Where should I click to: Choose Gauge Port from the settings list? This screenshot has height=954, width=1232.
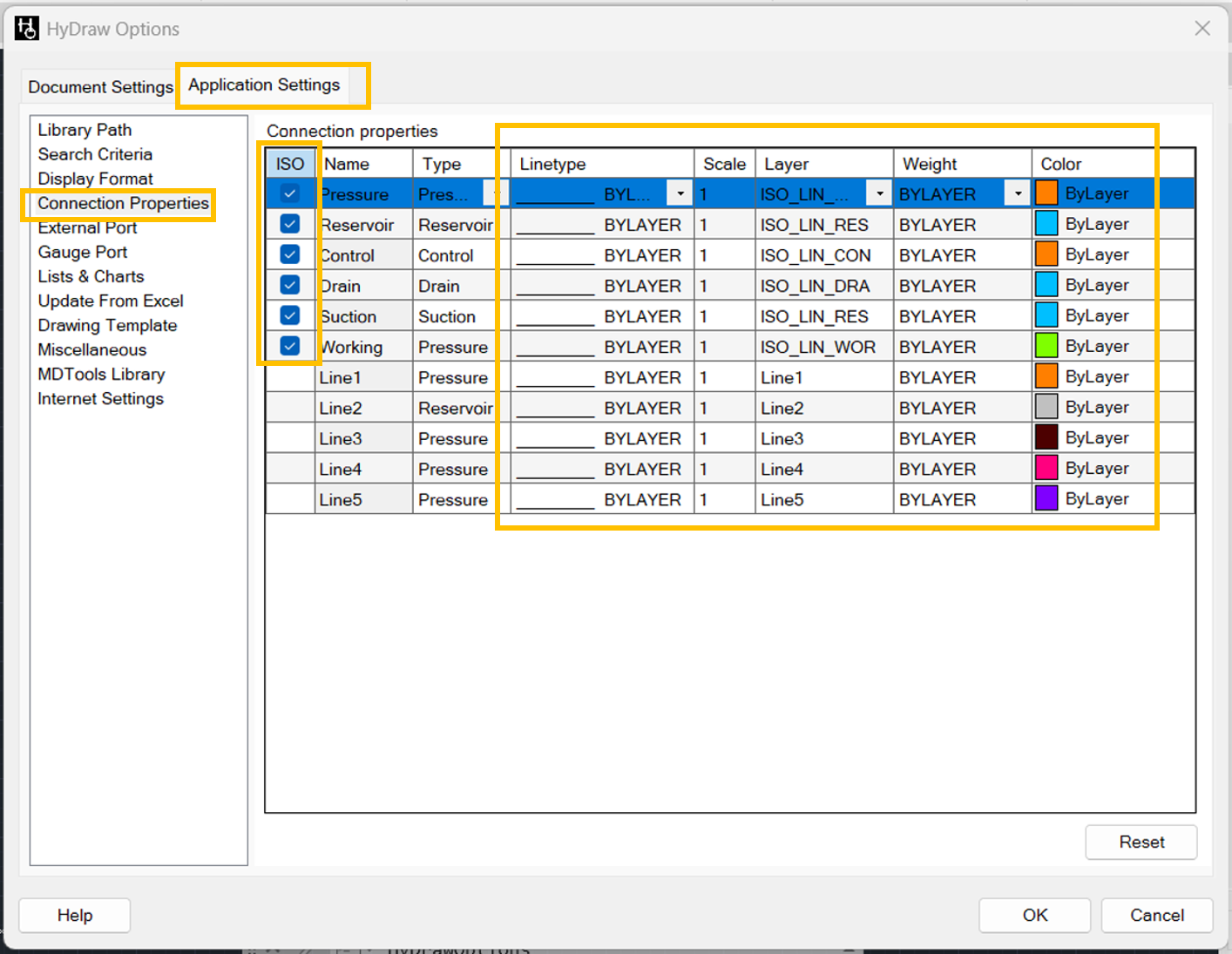82,252
